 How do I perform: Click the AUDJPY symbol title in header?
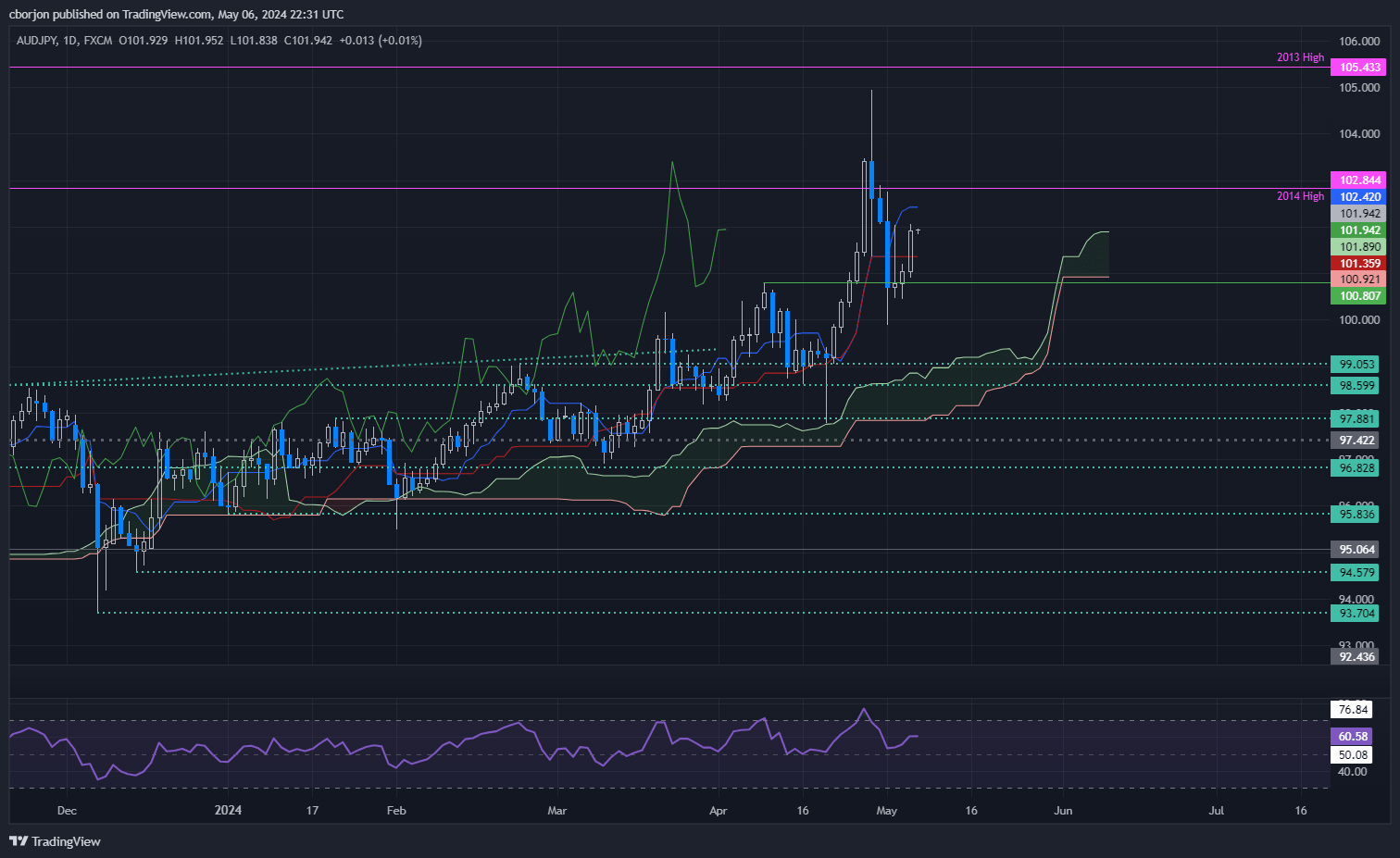[x=36, y=41]
